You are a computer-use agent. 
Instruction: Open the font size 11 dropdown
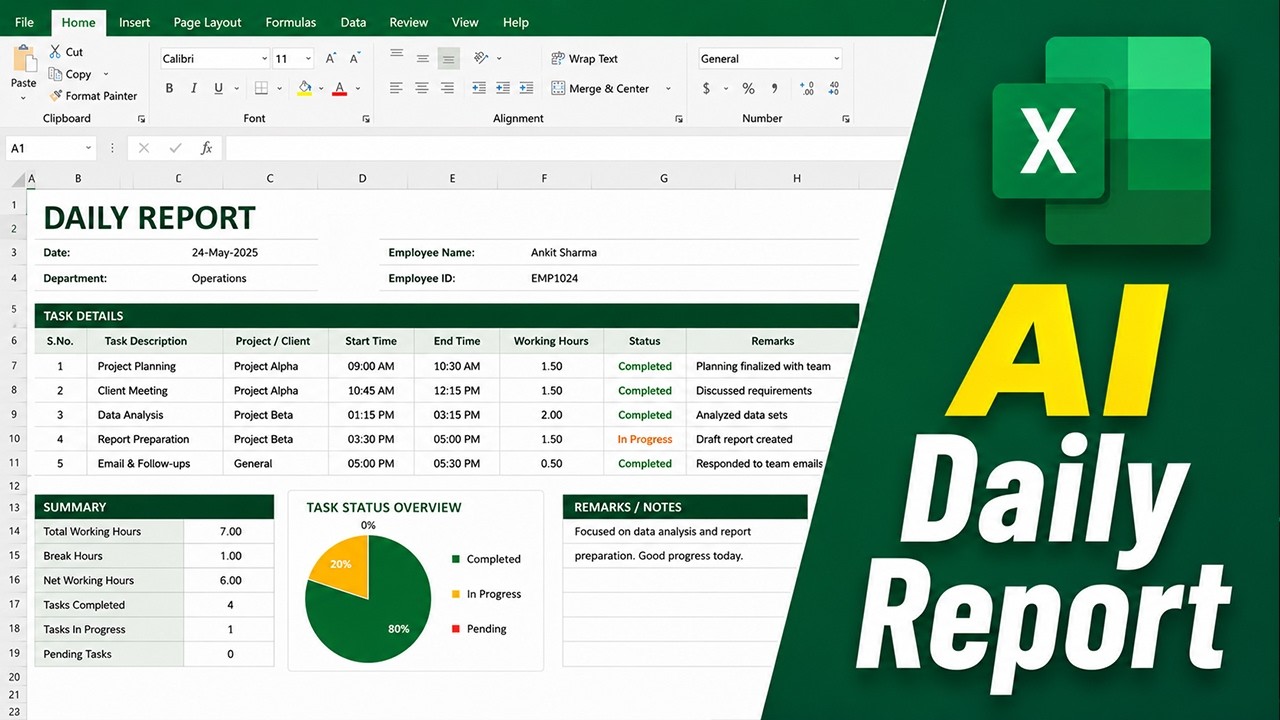pos(308,59)
